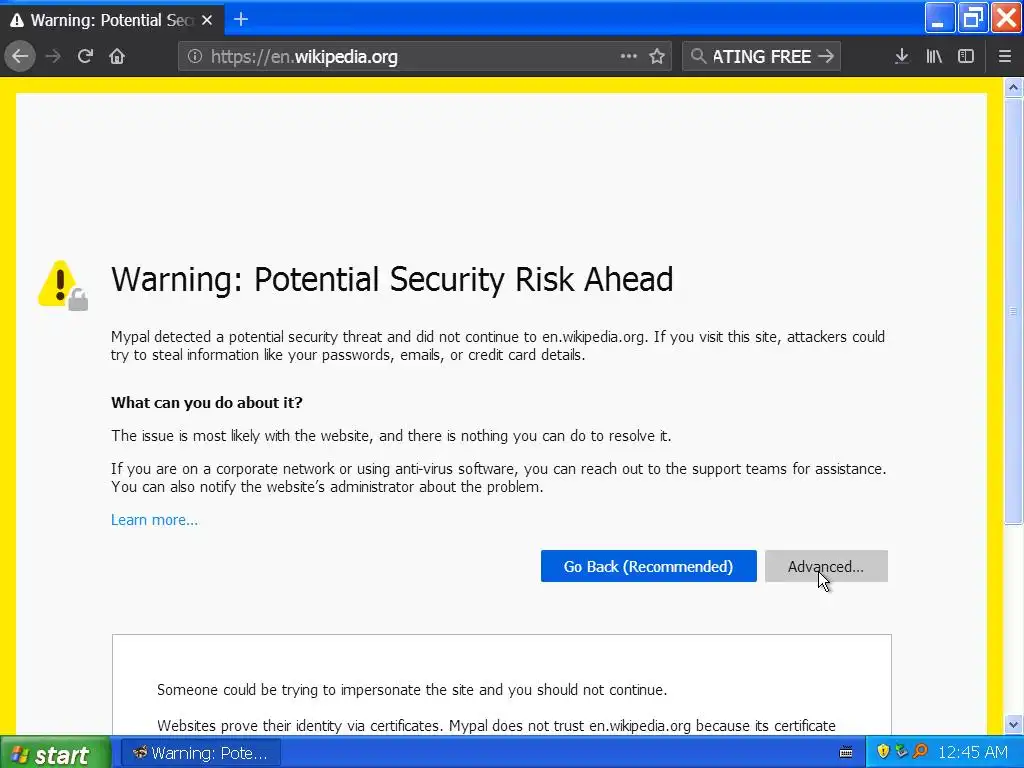Open a new tab with plus button
The height and width of the screenshot is (768, 1024).
pyautogui.click(x=241, y=19)
